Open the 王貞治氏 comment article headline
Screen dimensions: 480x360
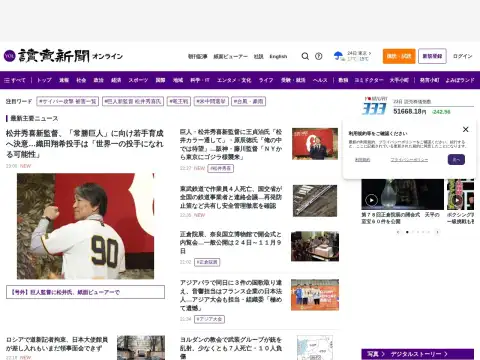(231, 144)
